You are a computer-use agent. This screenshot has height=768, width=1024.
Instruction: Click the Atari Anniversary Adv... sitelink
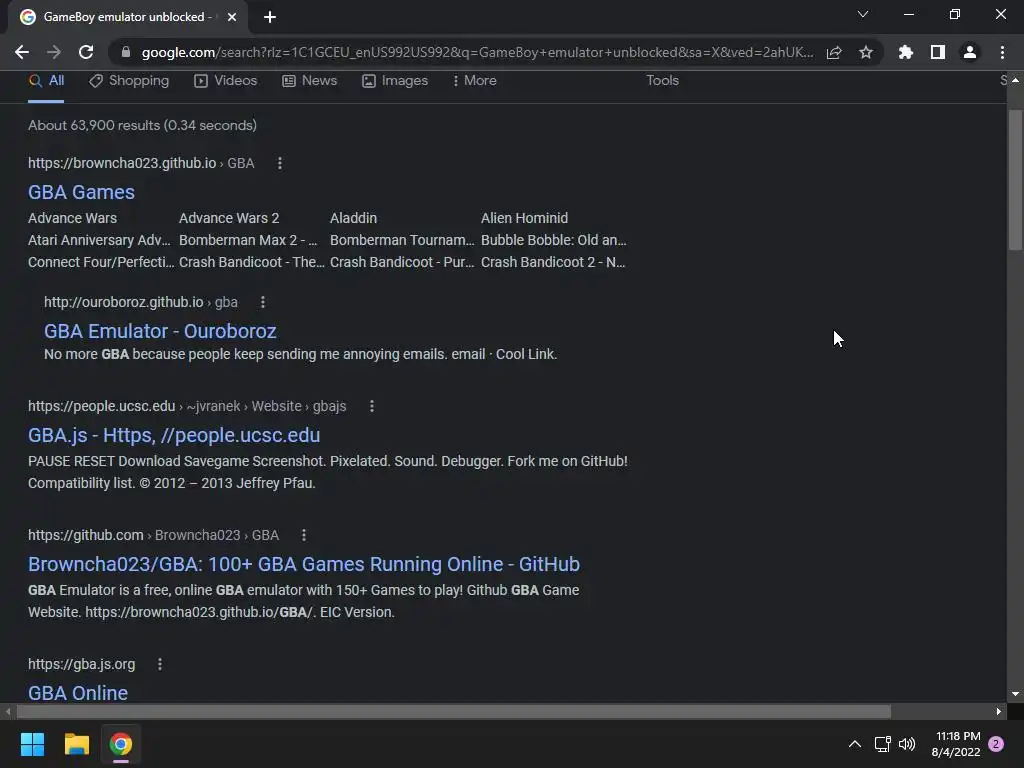pos(99,240)
